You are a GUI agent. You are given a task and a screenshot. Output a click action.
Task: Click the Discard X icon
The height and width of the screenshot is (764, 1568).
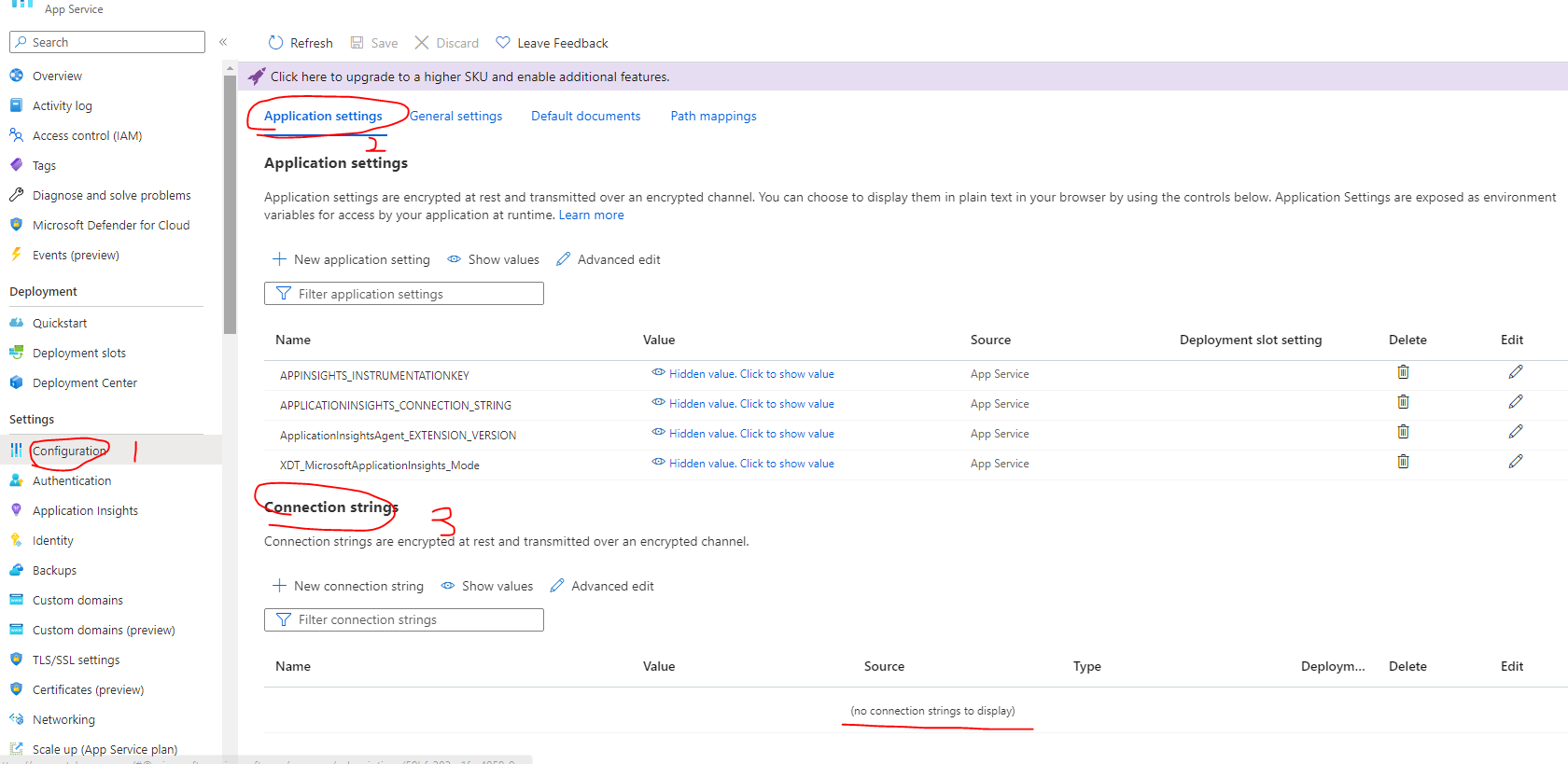[x=422, y=43]
